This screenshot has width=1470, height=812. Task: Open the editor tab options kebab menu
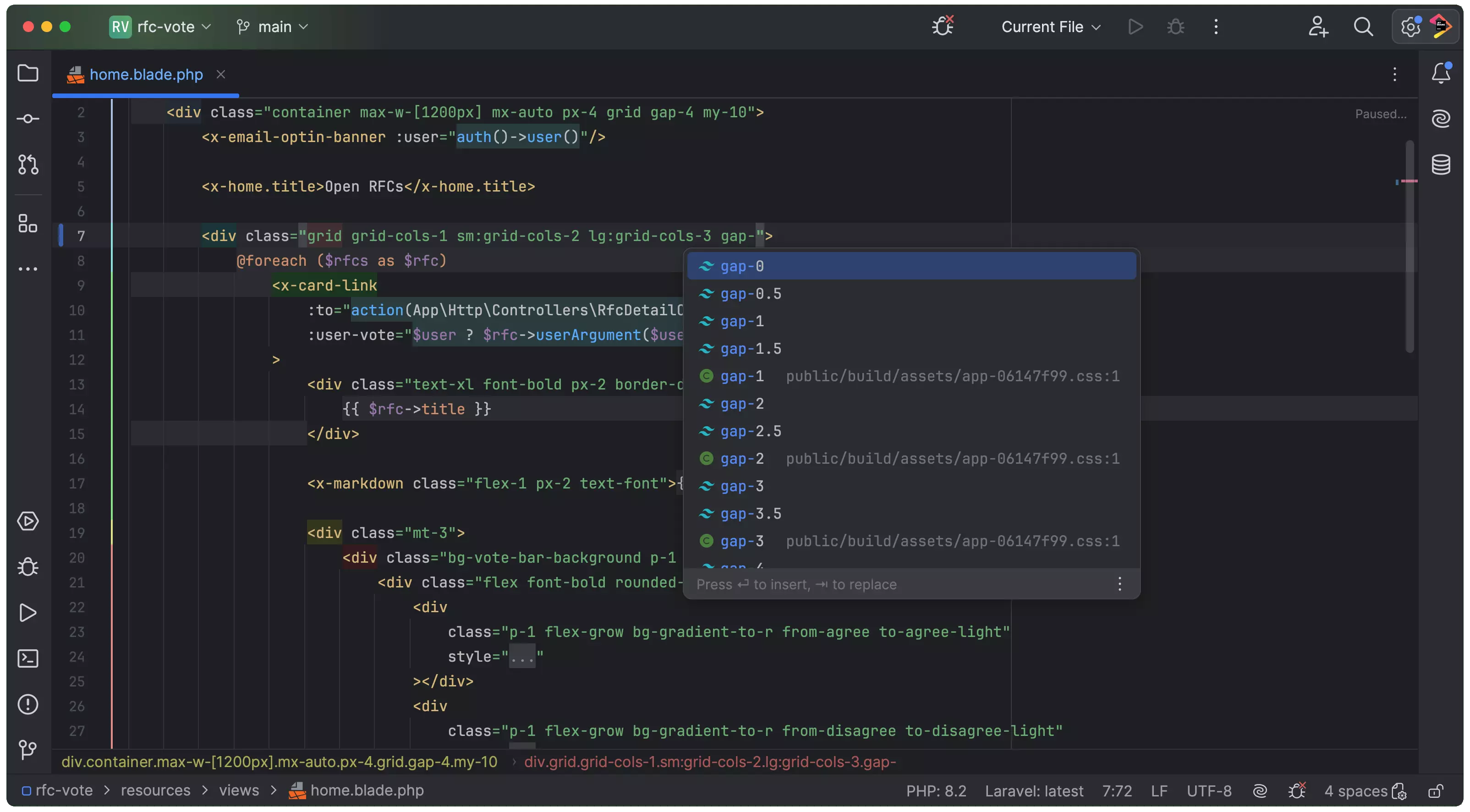[1395, 74]
